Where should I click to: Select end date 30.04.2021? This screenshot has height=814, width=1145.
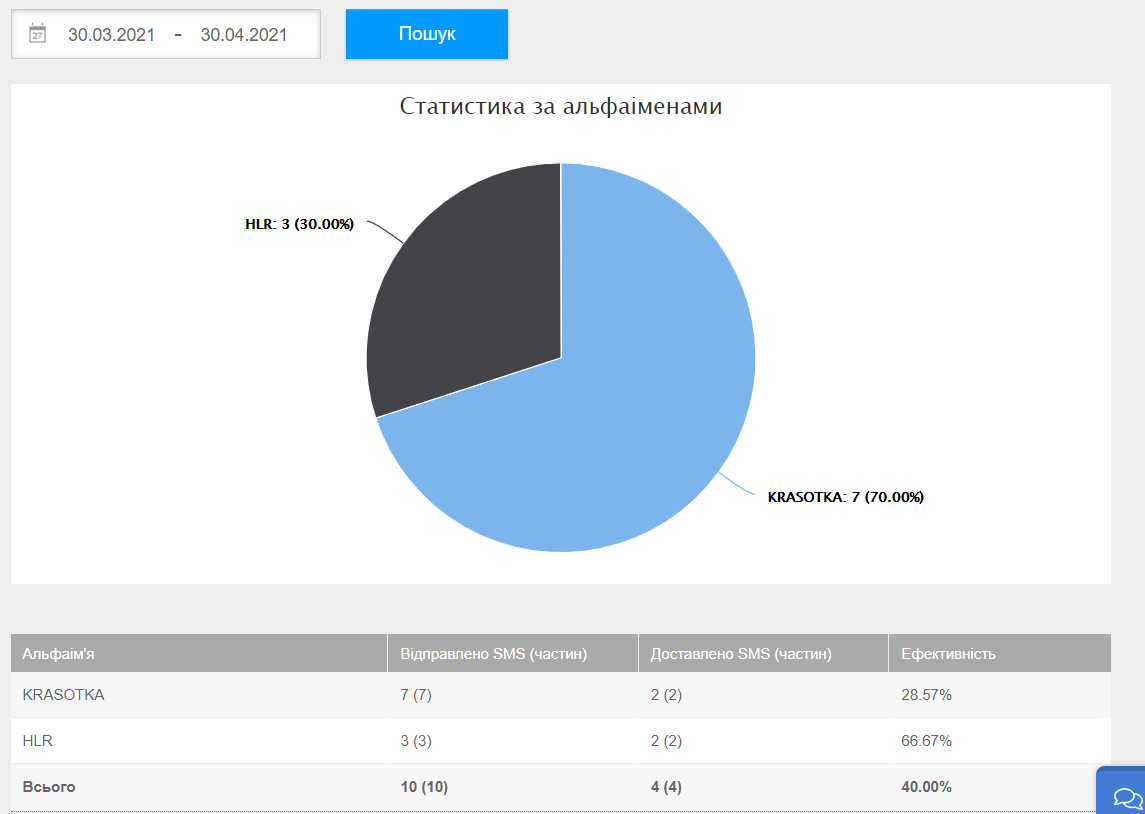(244, 34)
